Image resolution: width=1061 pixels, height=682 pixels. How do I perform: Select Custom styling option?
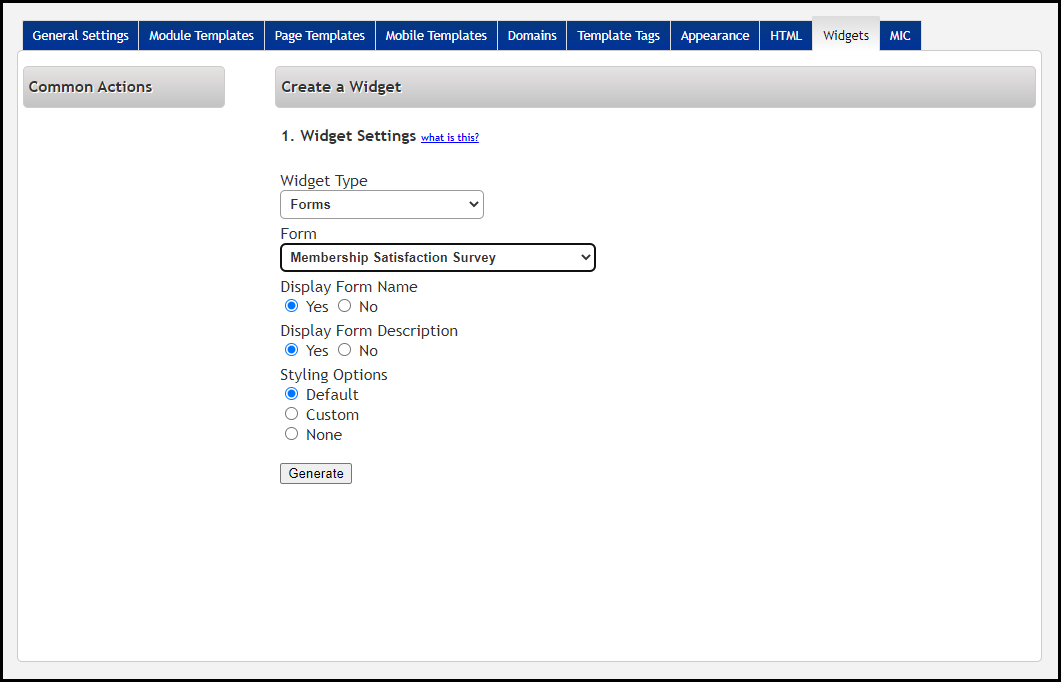292,414
